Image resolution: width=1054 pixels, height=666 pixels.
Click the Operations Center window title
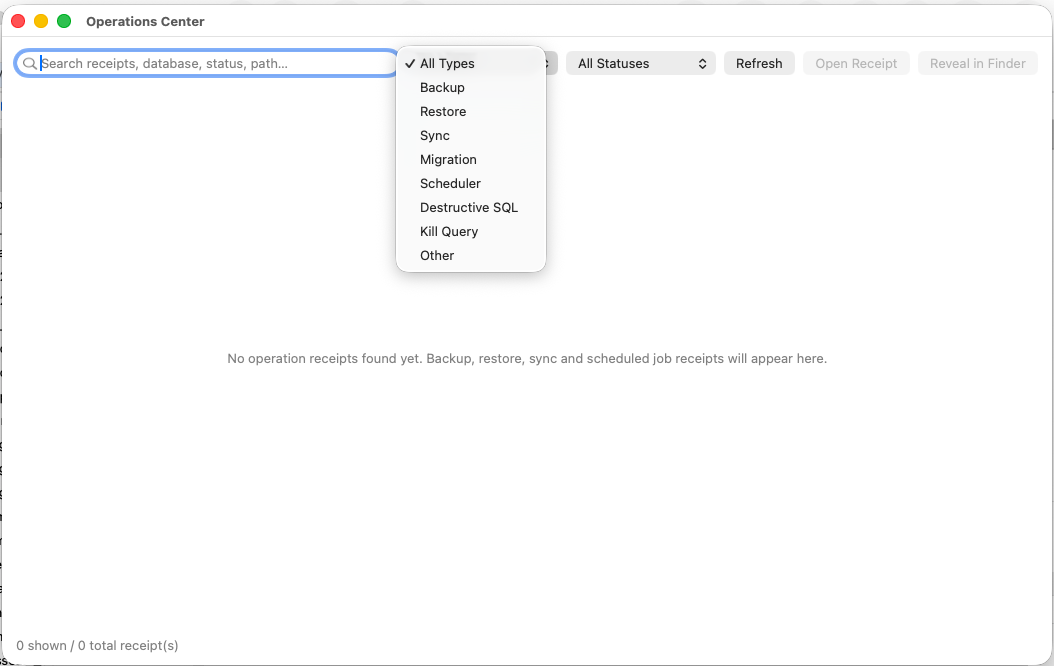(145, 22)
